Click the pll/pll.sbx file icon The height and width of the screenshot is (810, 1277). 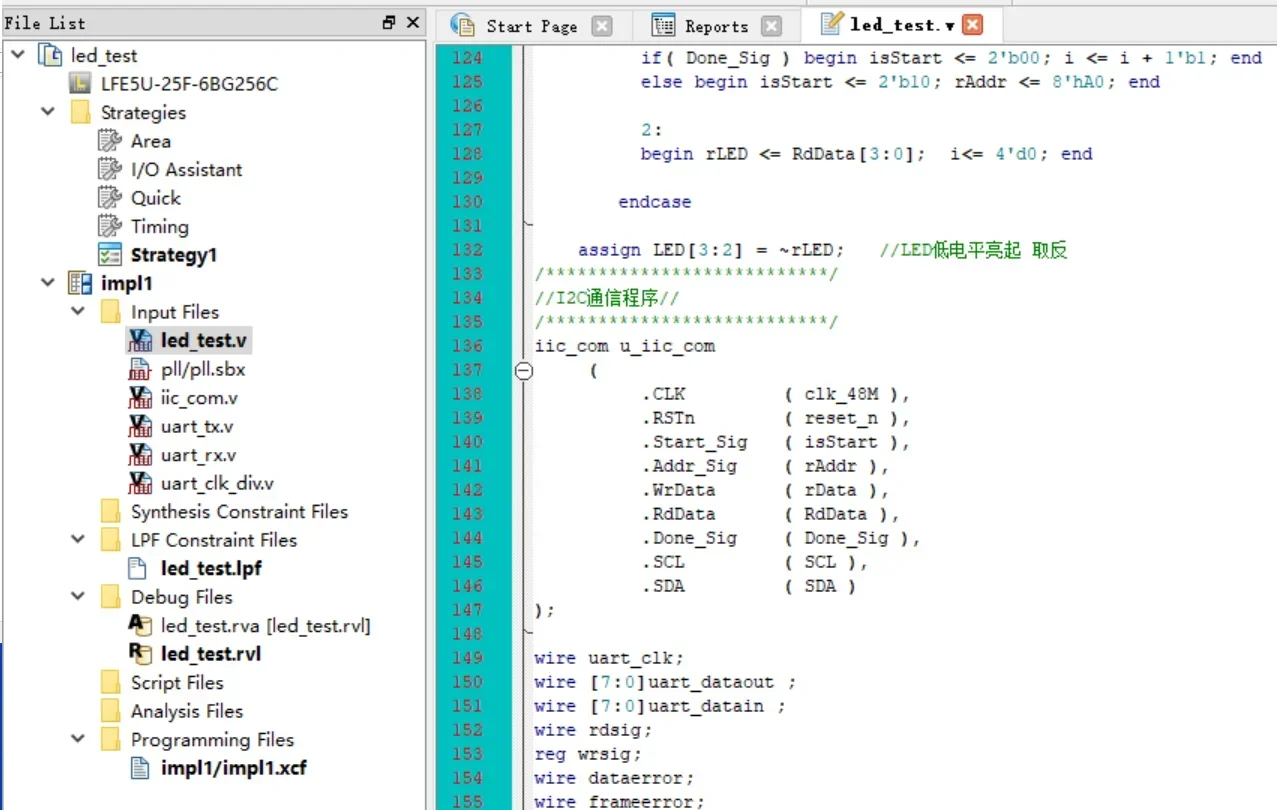141,369
